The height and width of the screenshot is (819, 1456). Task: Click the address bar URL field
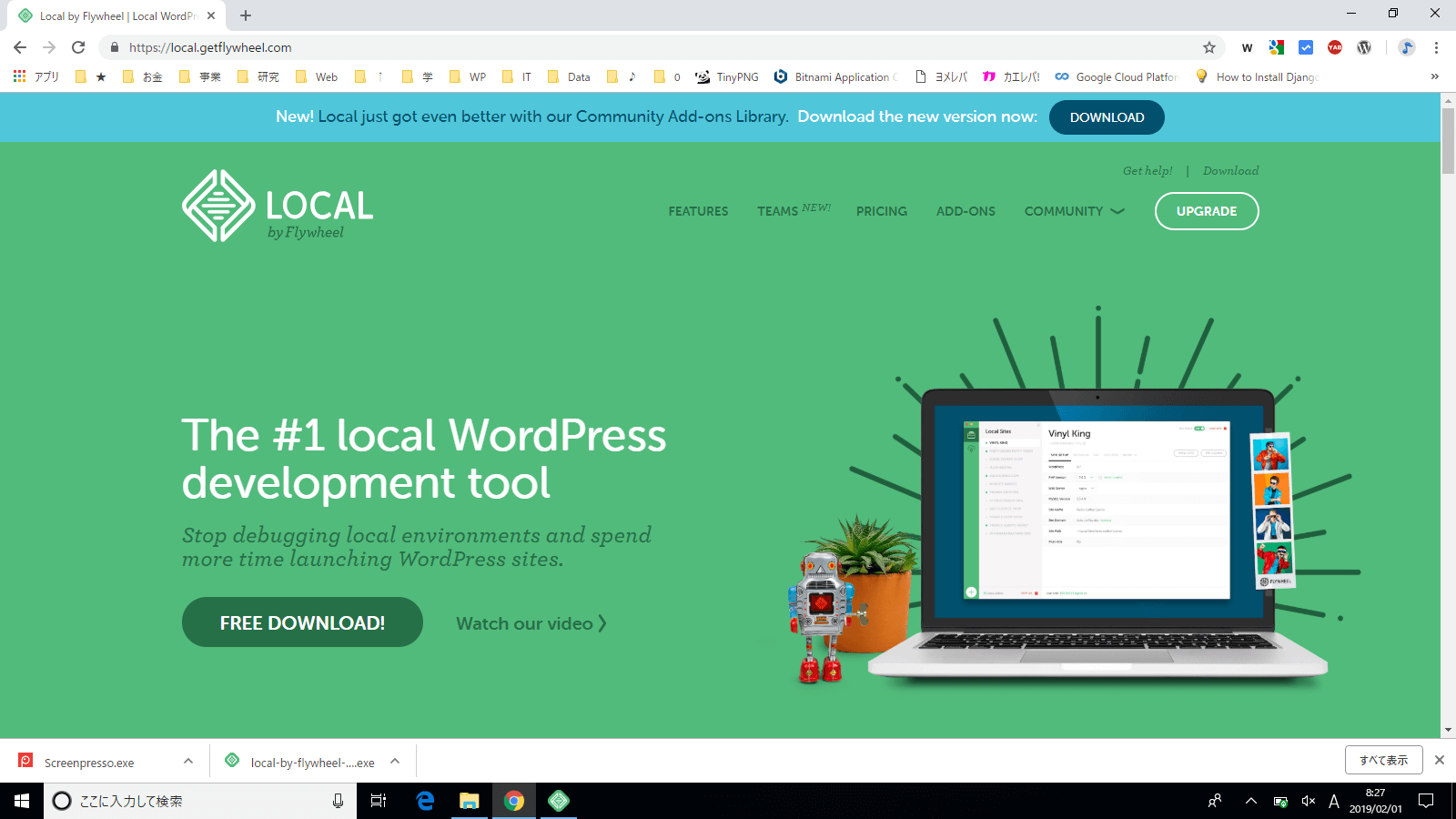(x=637, y=47)
